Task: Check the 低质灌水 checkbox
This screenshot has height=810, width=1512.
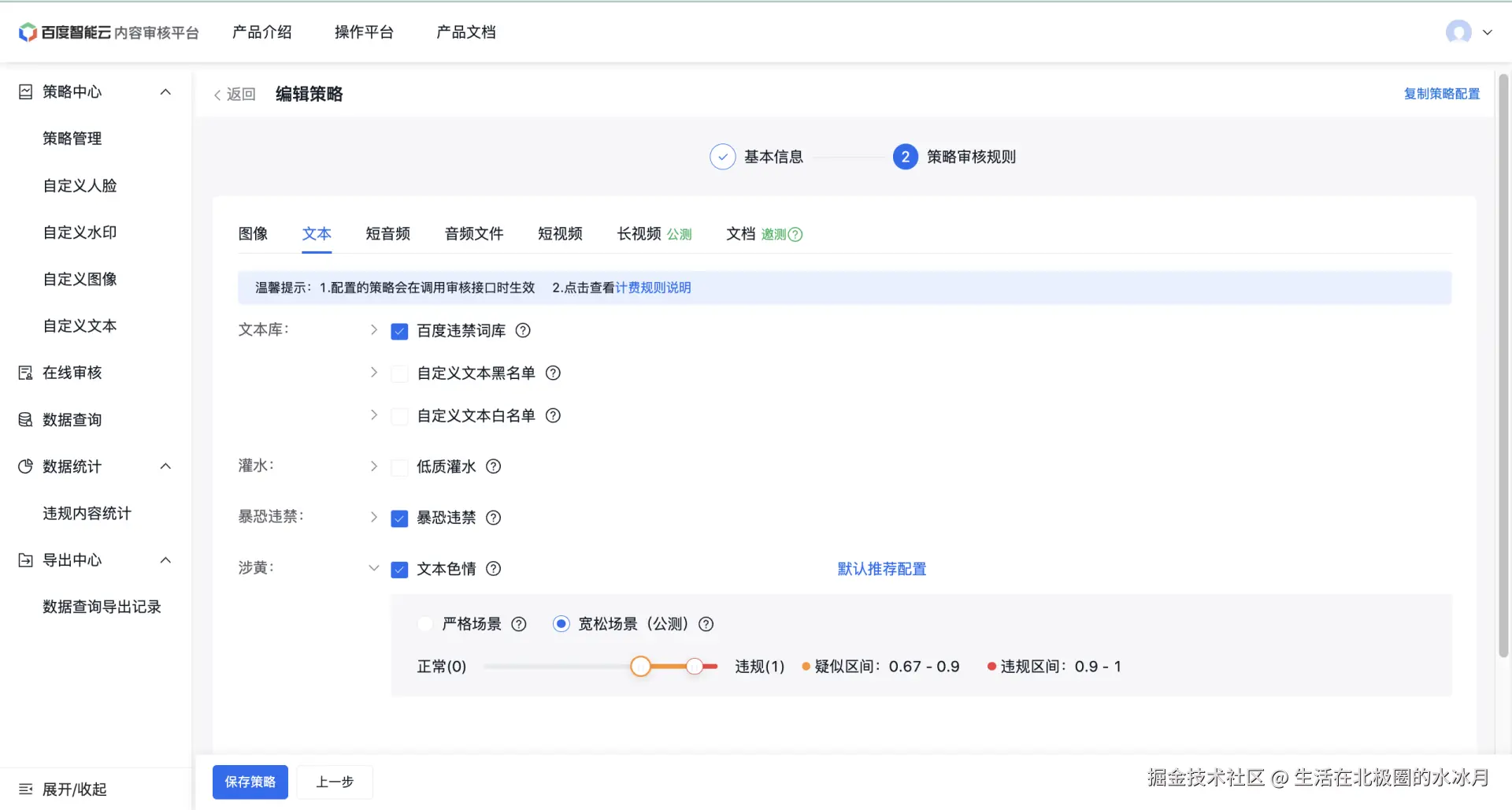Action: (x=400, y=467)
